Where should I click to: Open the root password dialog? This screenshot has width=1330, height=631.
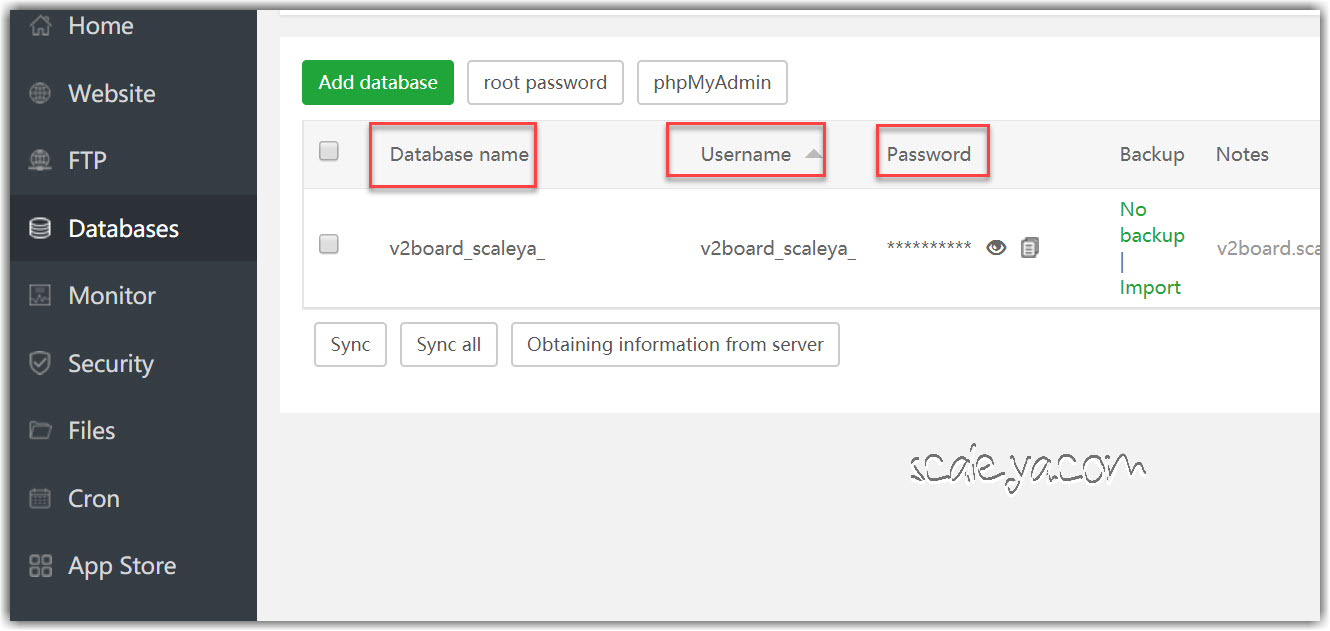coord(545,83)
